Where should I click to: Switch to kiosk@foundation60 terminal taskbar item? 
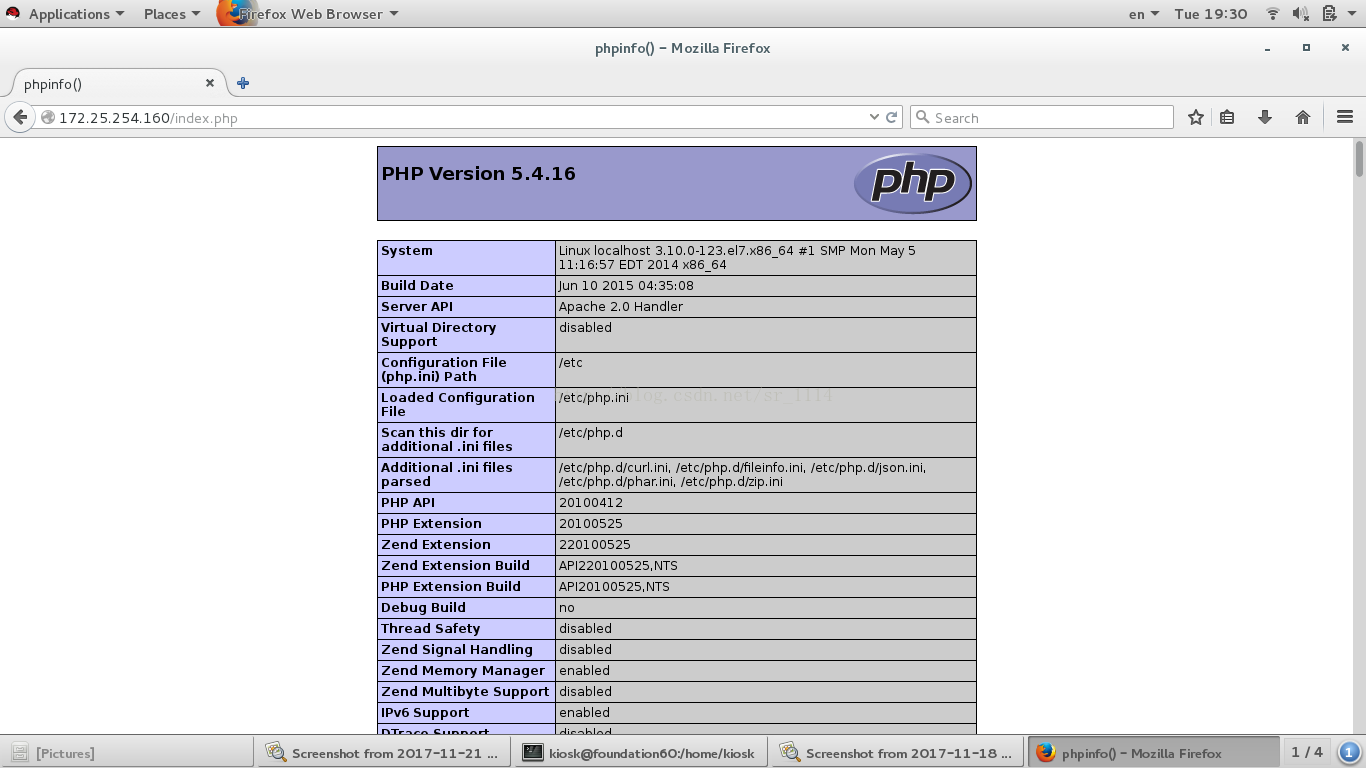tap(641, 752)
